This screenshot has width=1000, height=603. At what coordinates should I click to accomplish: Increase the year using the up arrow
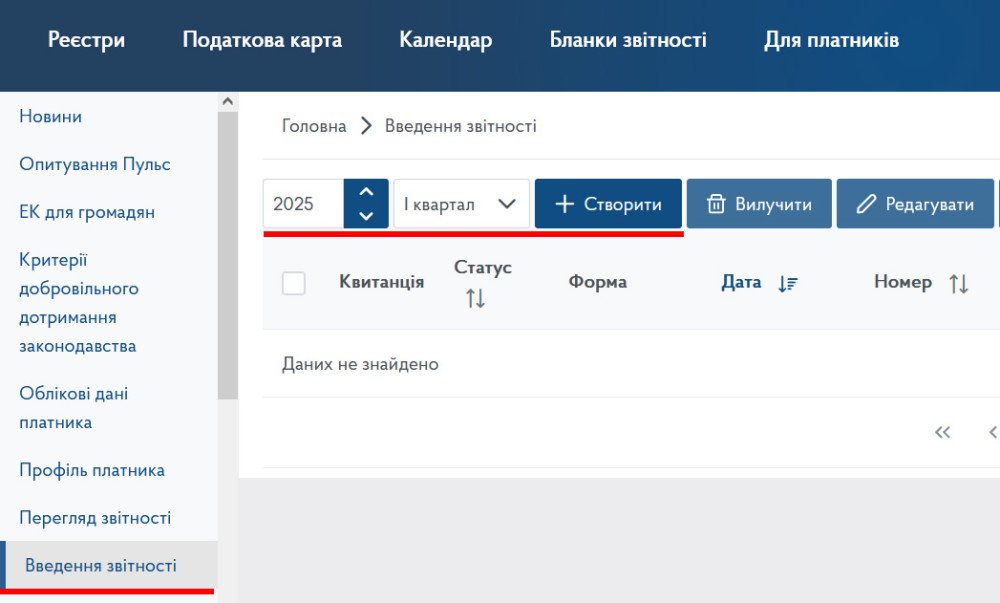(367, 190)
